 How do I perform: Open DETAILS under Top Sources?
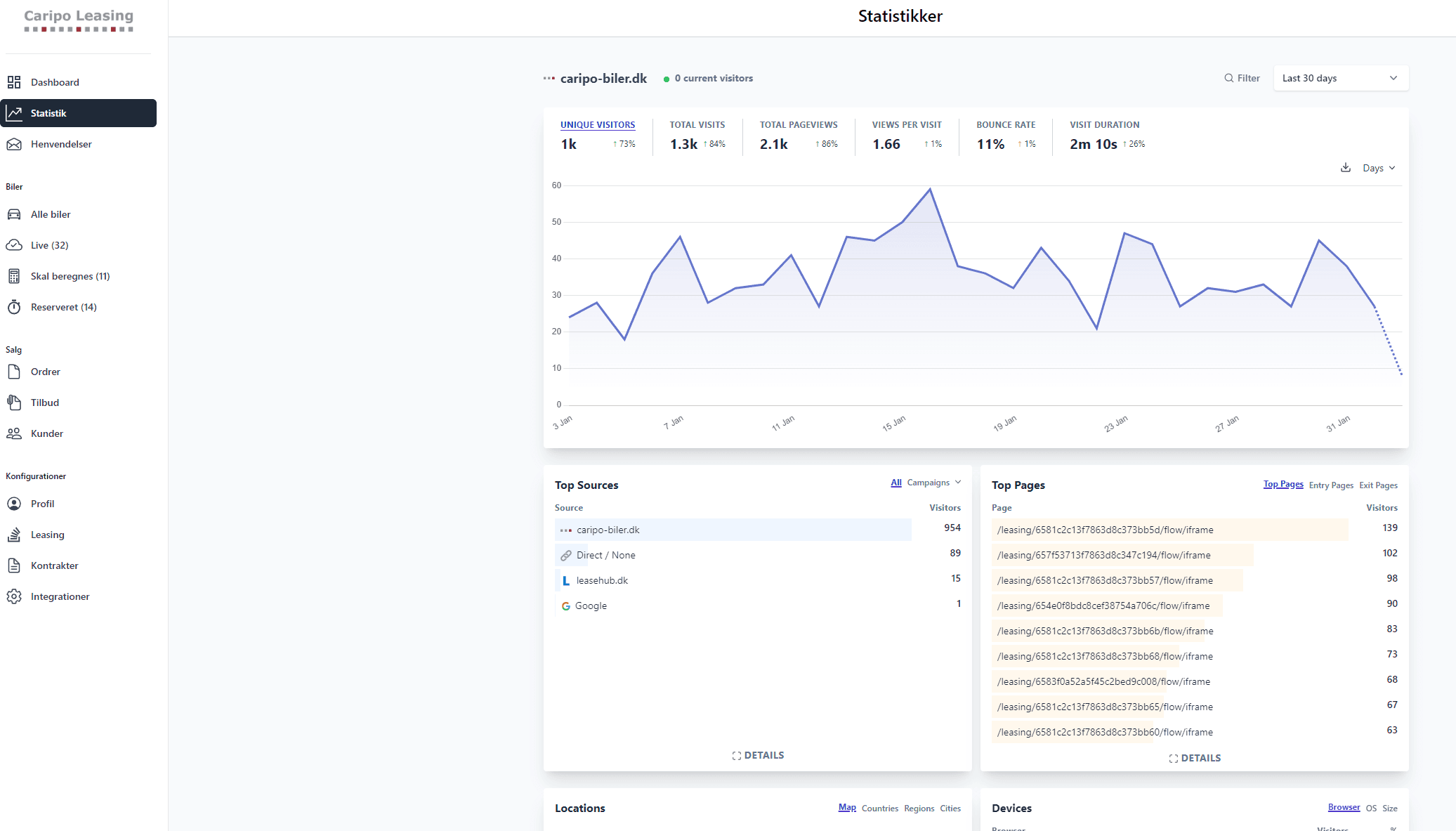click(x=757, y=755)
